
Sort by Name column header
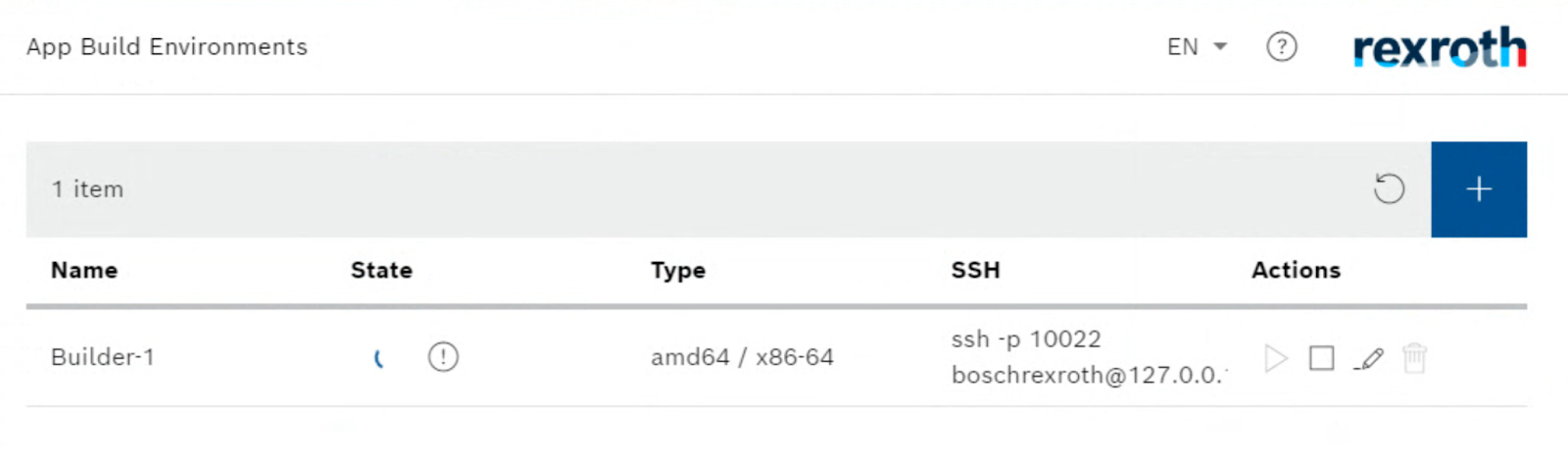84,270
